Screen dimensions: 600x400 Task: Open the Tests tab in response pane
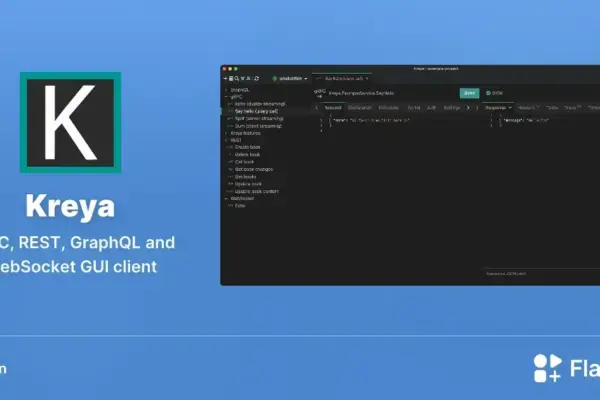tap(551, 108)
